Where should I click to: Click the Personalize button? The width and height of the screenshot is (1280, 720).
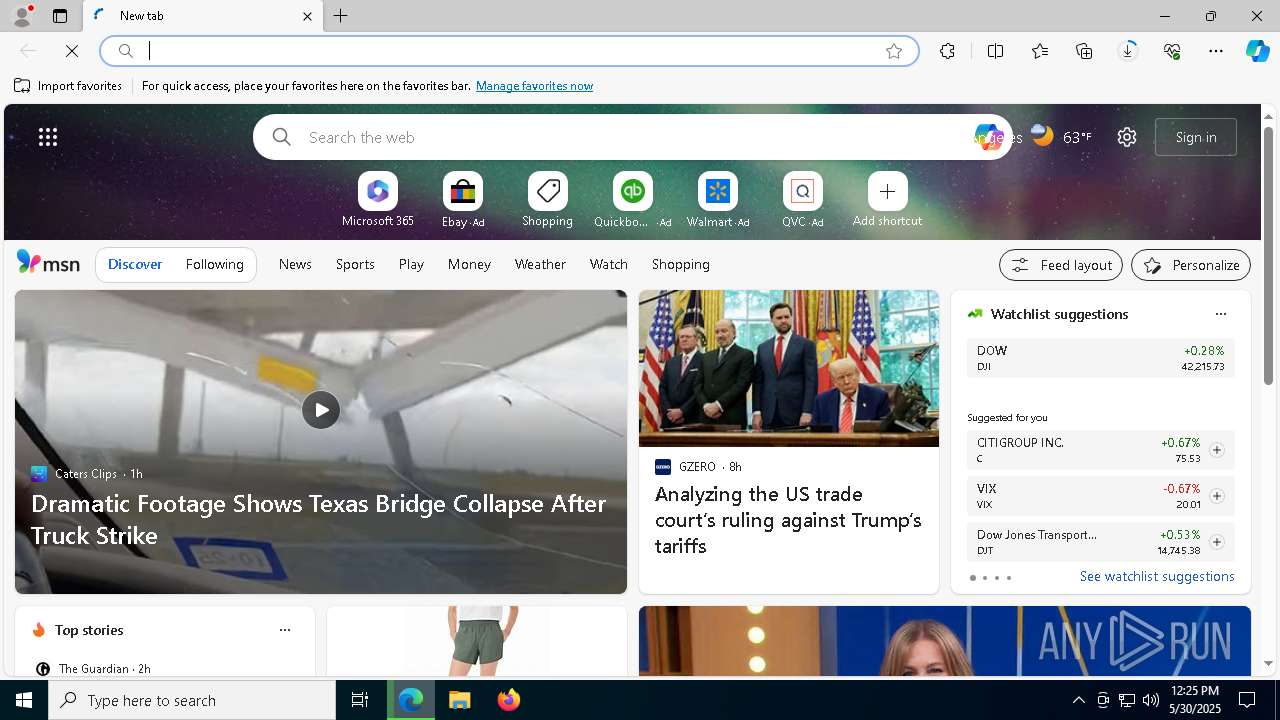pos(1191,265)
